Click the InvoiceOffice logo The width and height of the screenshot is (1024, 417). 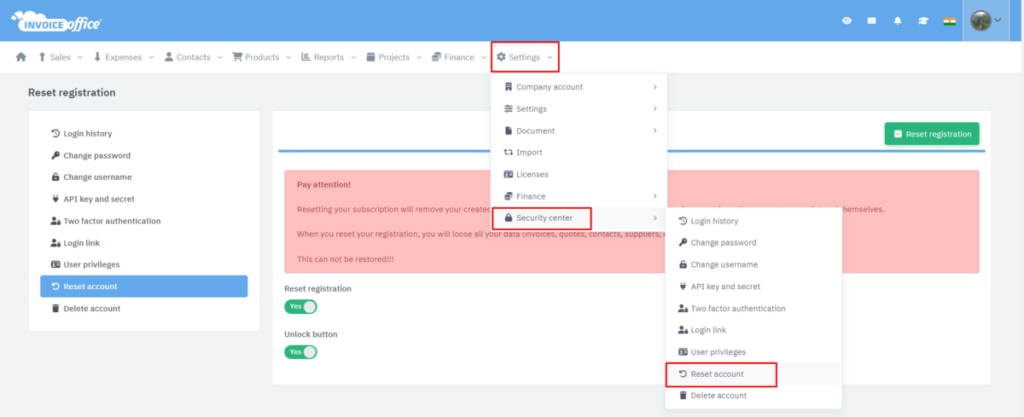click(x=56, y=21)
